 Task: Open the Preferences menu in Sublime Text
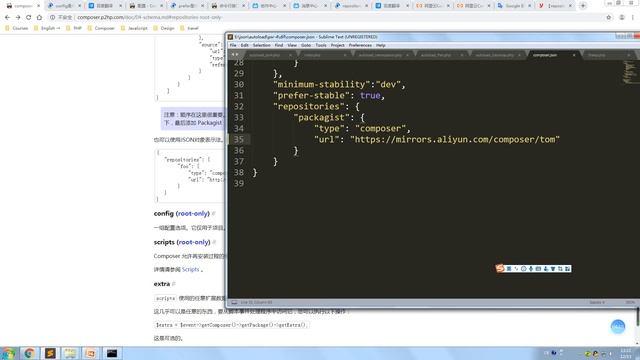[x=360, y=45]
